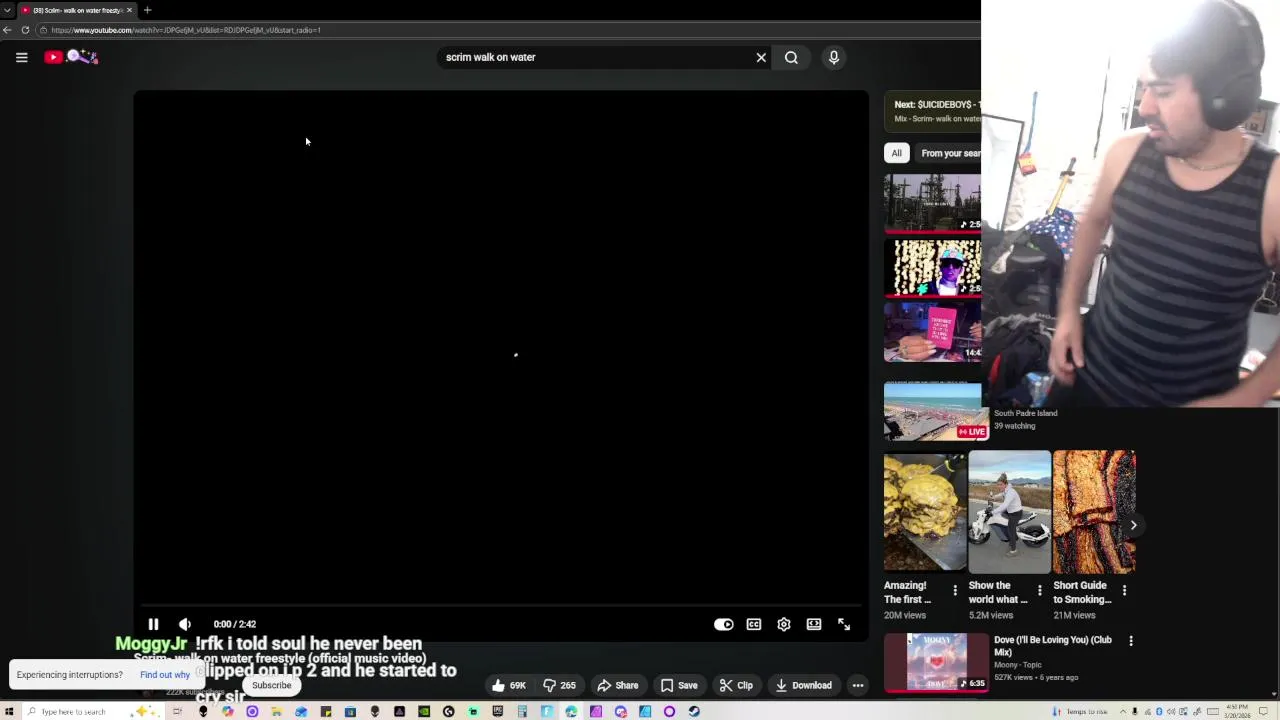
Task: Play the sparkly lights thumbnail video
Action: coord(933,267)
